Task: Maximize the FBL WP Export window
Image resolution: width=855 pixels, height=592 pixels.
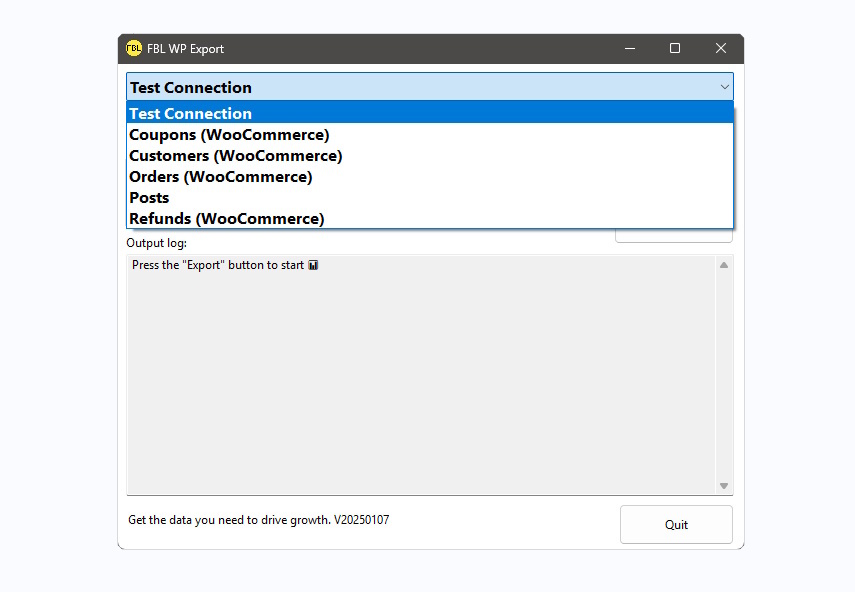Action: pos(675,48)
